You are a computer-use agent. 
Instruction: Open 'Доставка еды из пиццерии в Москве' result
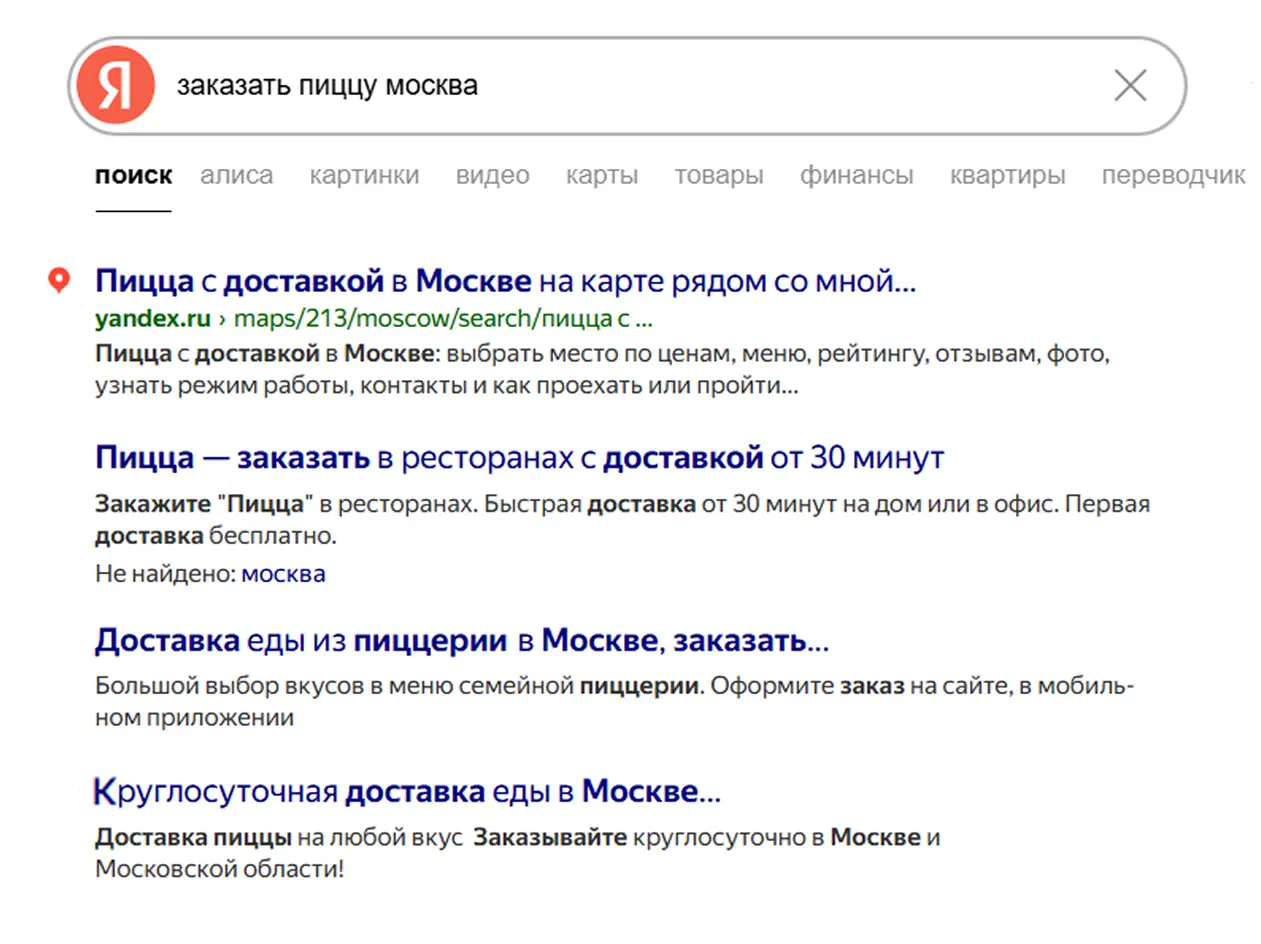(461, 641)
